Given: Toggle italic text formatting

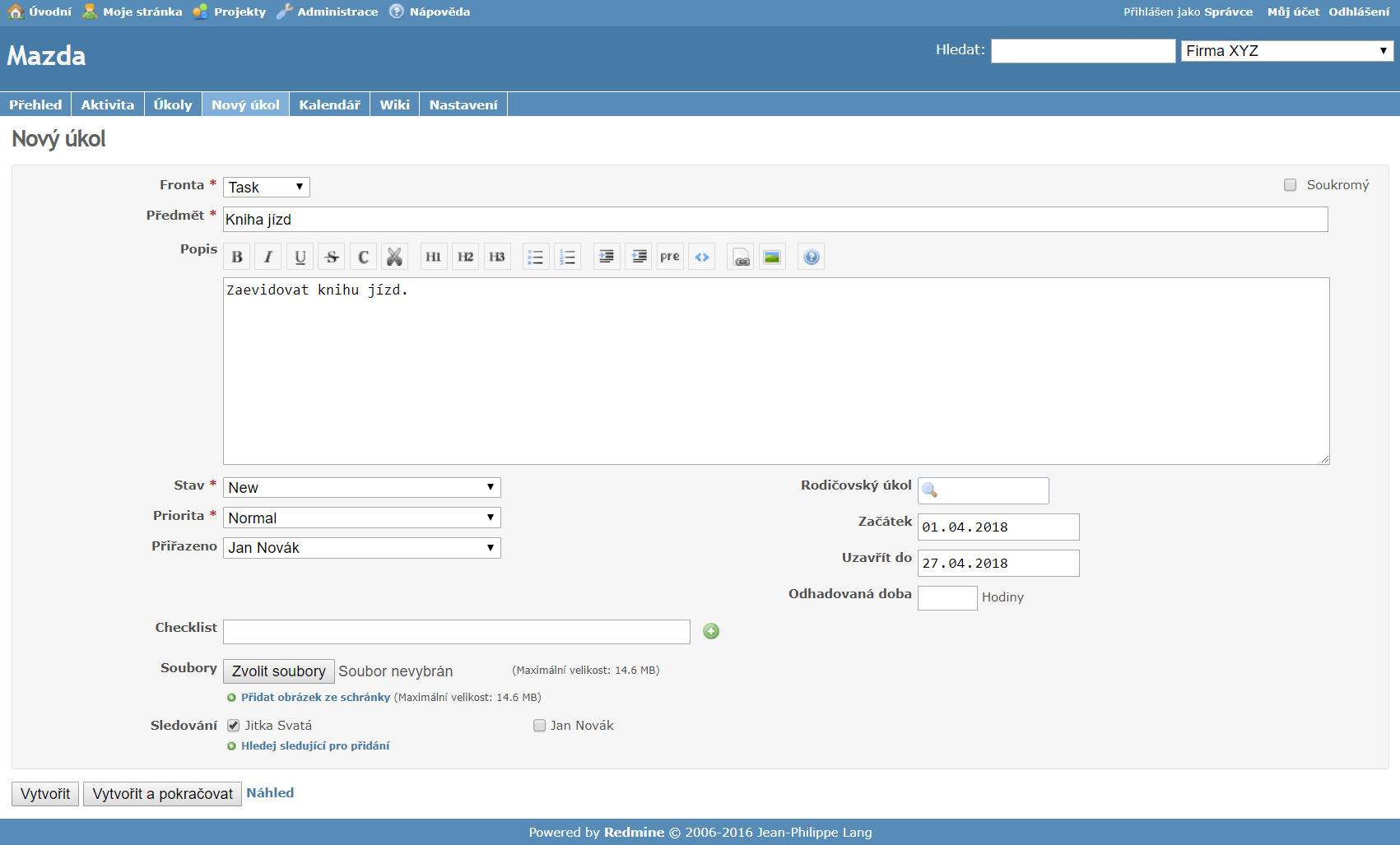Looking at the screenshot, I should pos(268,257).
